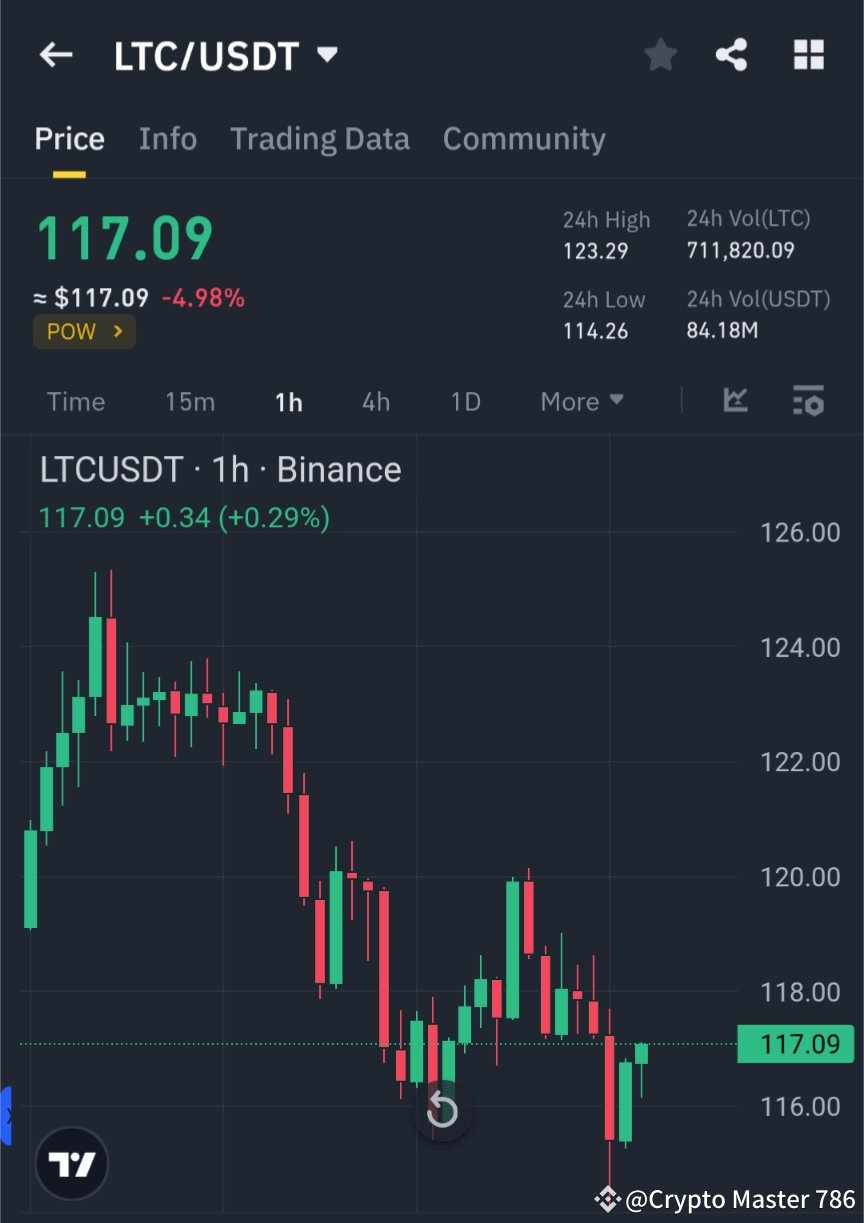Open the POW tag details

(x=84, y=331)
